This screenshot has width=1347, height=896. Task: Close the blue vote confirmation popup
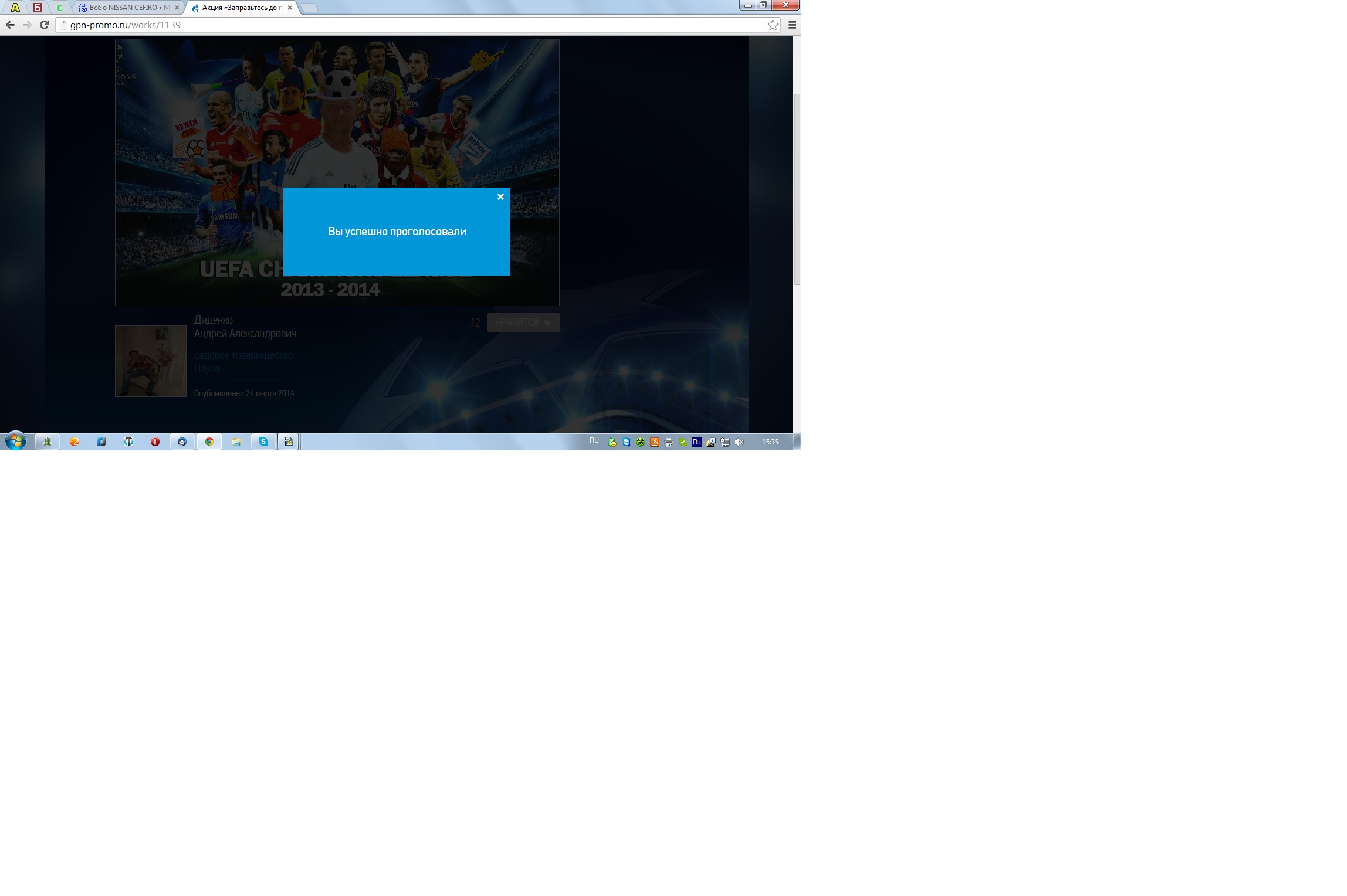point(500,197)
